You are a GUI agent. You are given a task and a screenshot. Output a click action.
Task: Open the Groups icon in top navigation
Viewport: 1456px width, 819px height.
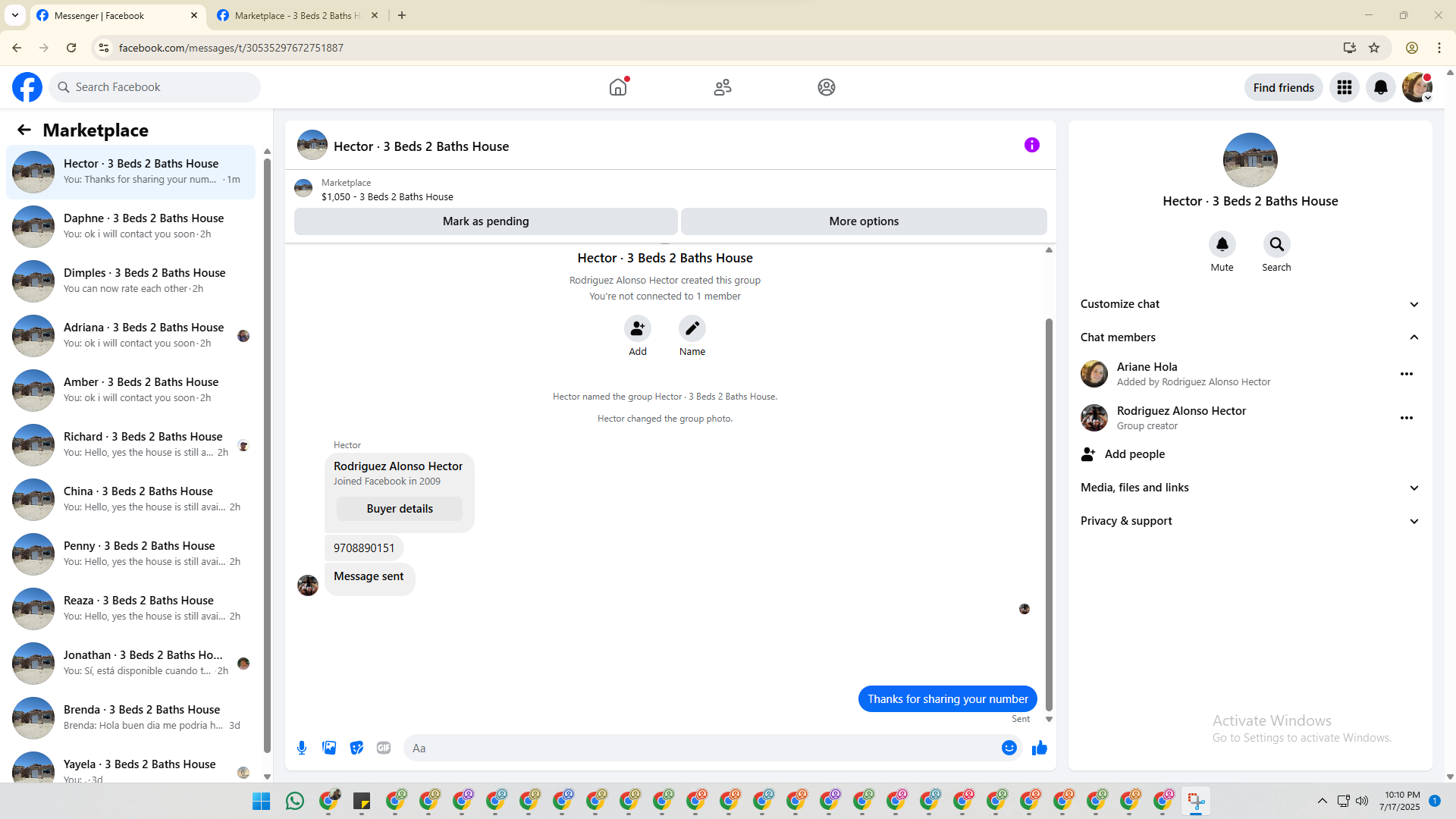tap(827, 87)
